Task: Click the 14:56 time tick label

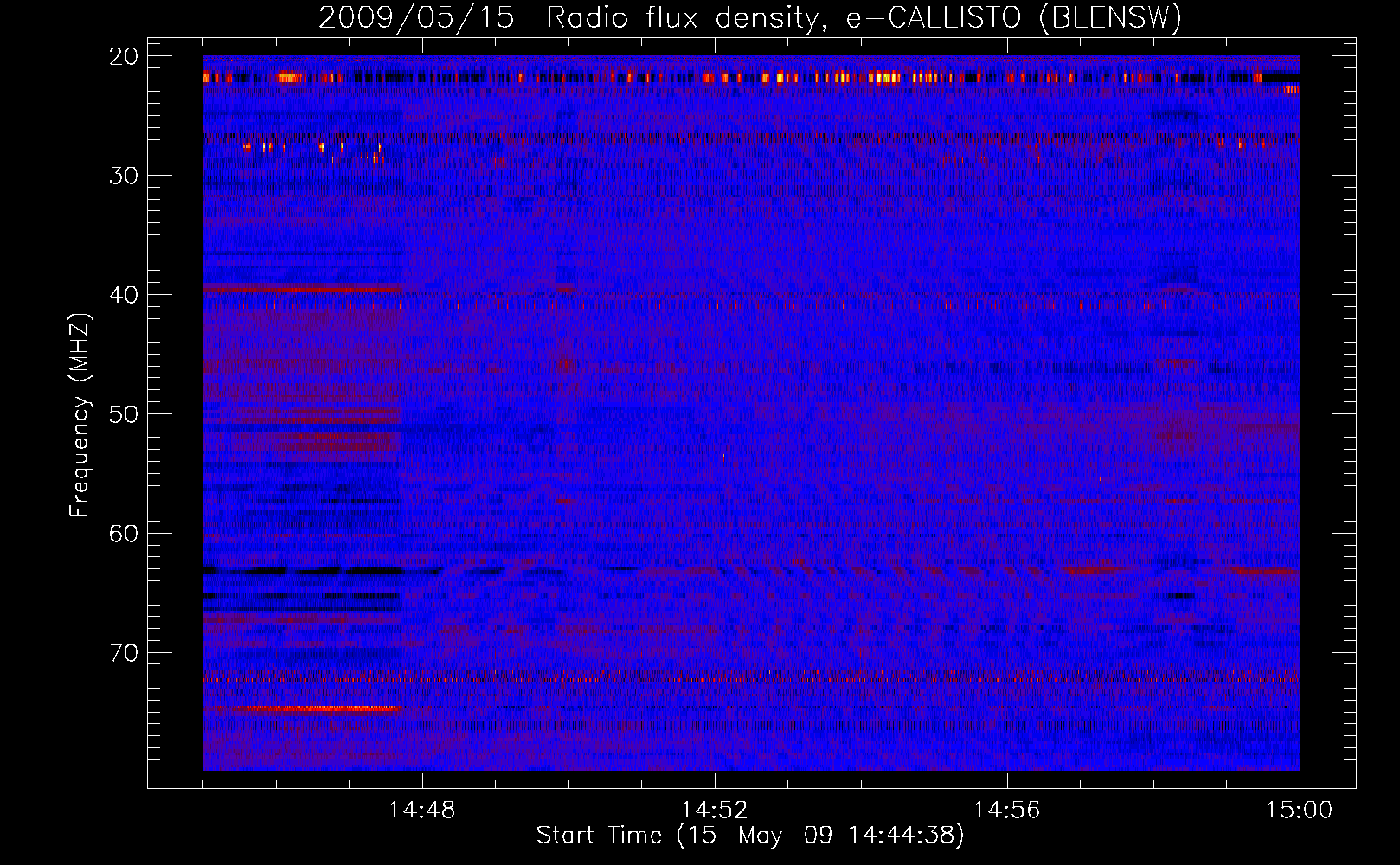Action: tap(1006, 811)
